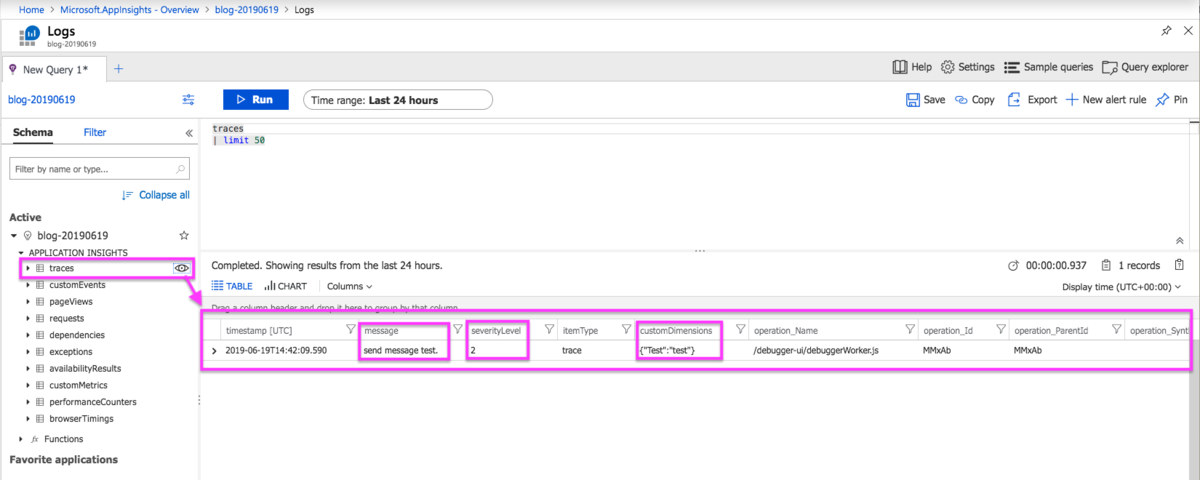
Task: Select customMetrics in schema tree
Action: 78,385
